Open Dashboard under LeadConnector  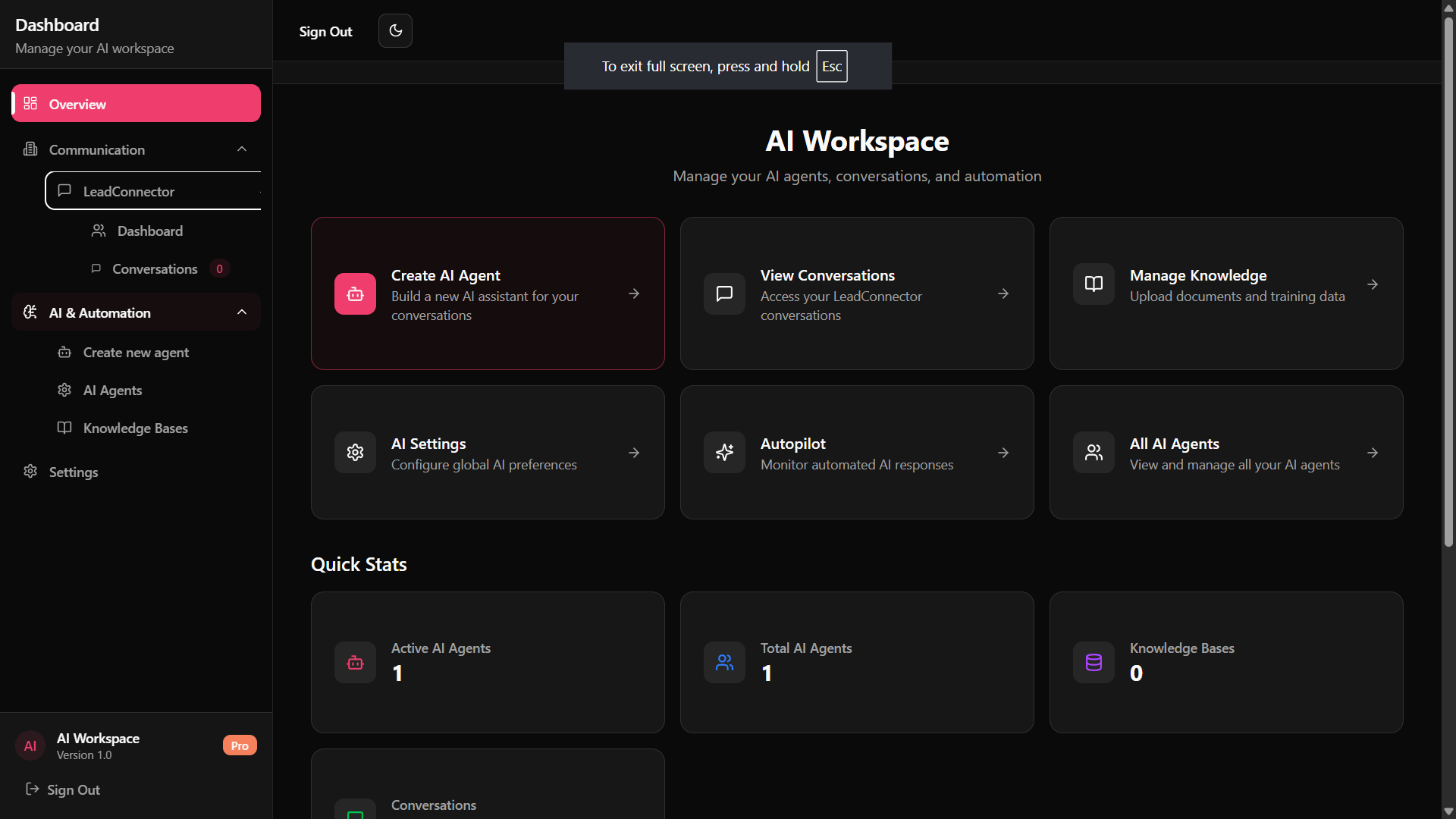tap(150, 231)
